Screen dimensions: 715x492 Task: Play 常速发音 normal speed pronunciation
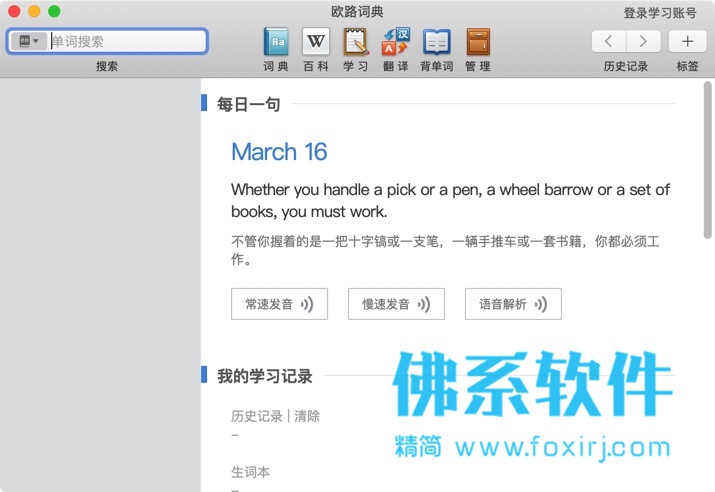pos(279,304)
